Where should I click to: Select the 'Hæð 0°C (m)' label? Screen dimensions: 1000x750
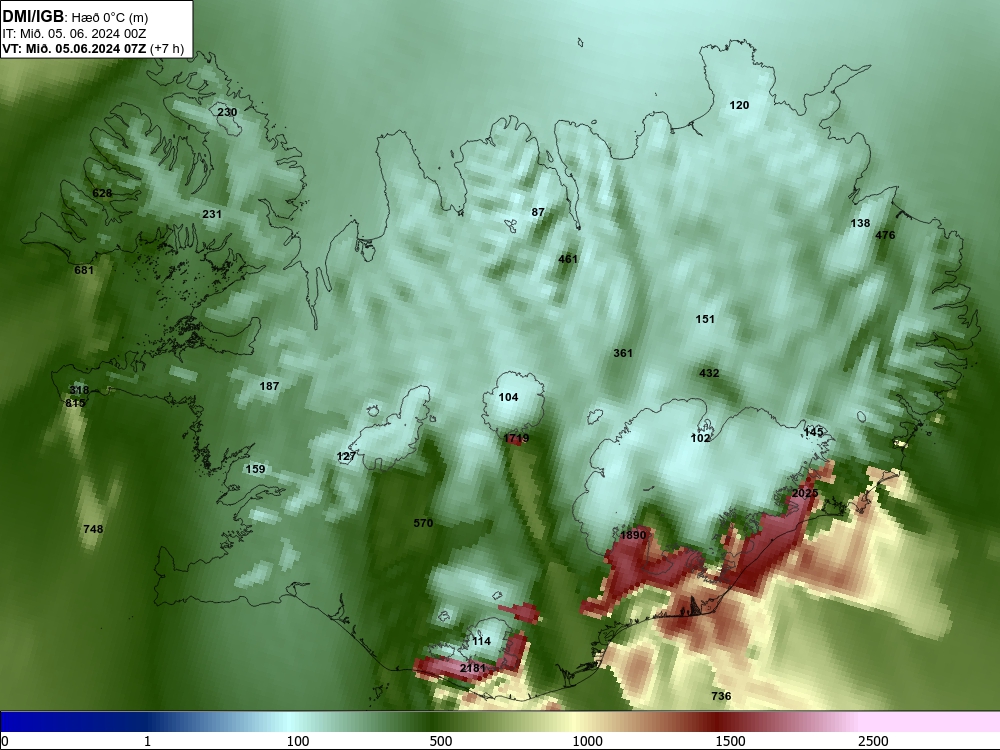[110, 18]
